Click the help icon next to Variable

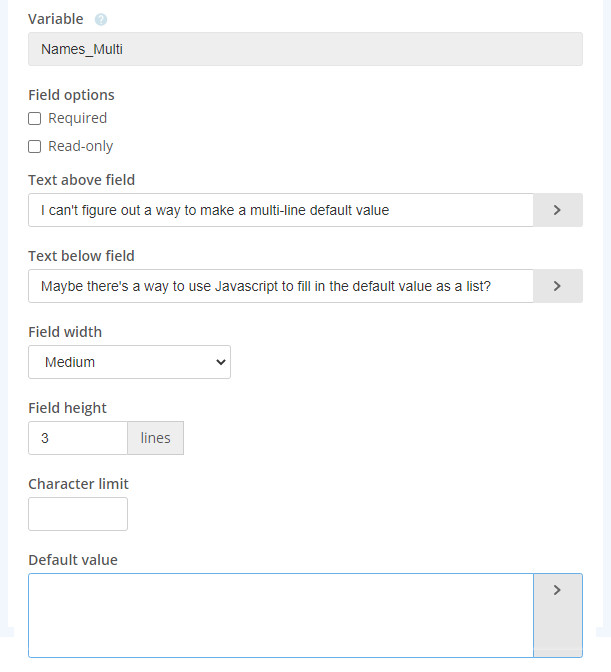(101, 20)
